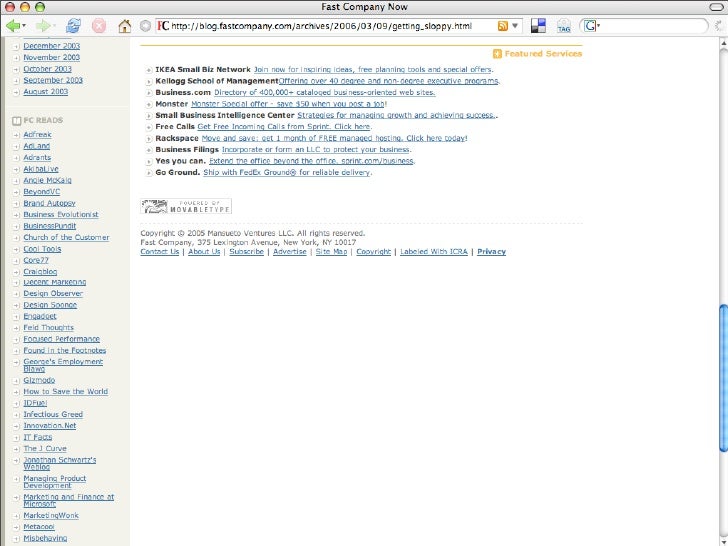Go to the Home page icon
728x546 pixels.
tap(124, 26)
